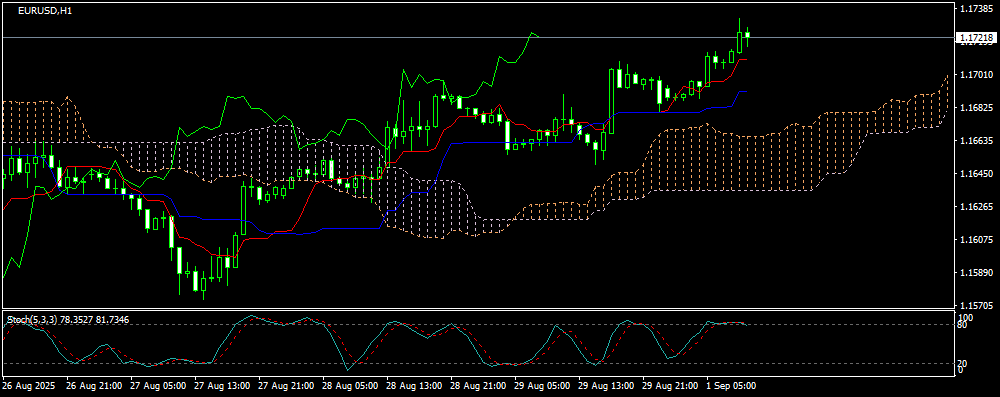
Task: Click the 26 Aug 21:00 time label
Action: (x=94, y=386)
